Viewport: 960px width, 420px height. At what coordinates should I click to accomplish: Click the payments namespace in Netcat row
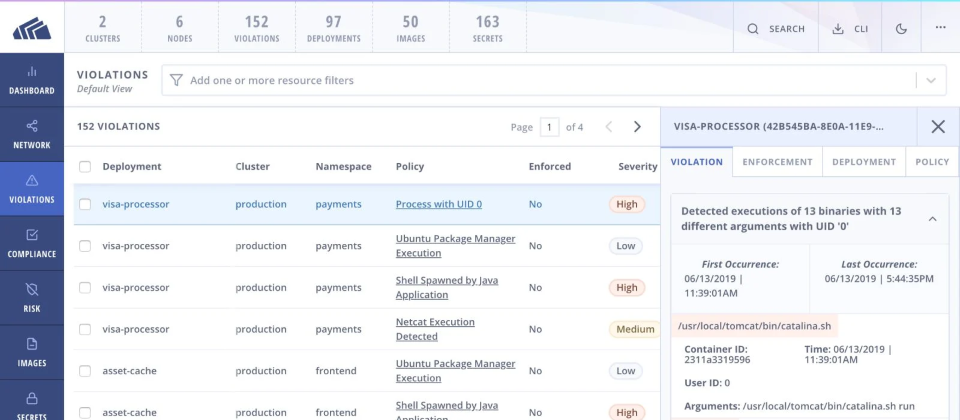click(x=339, y=329)
